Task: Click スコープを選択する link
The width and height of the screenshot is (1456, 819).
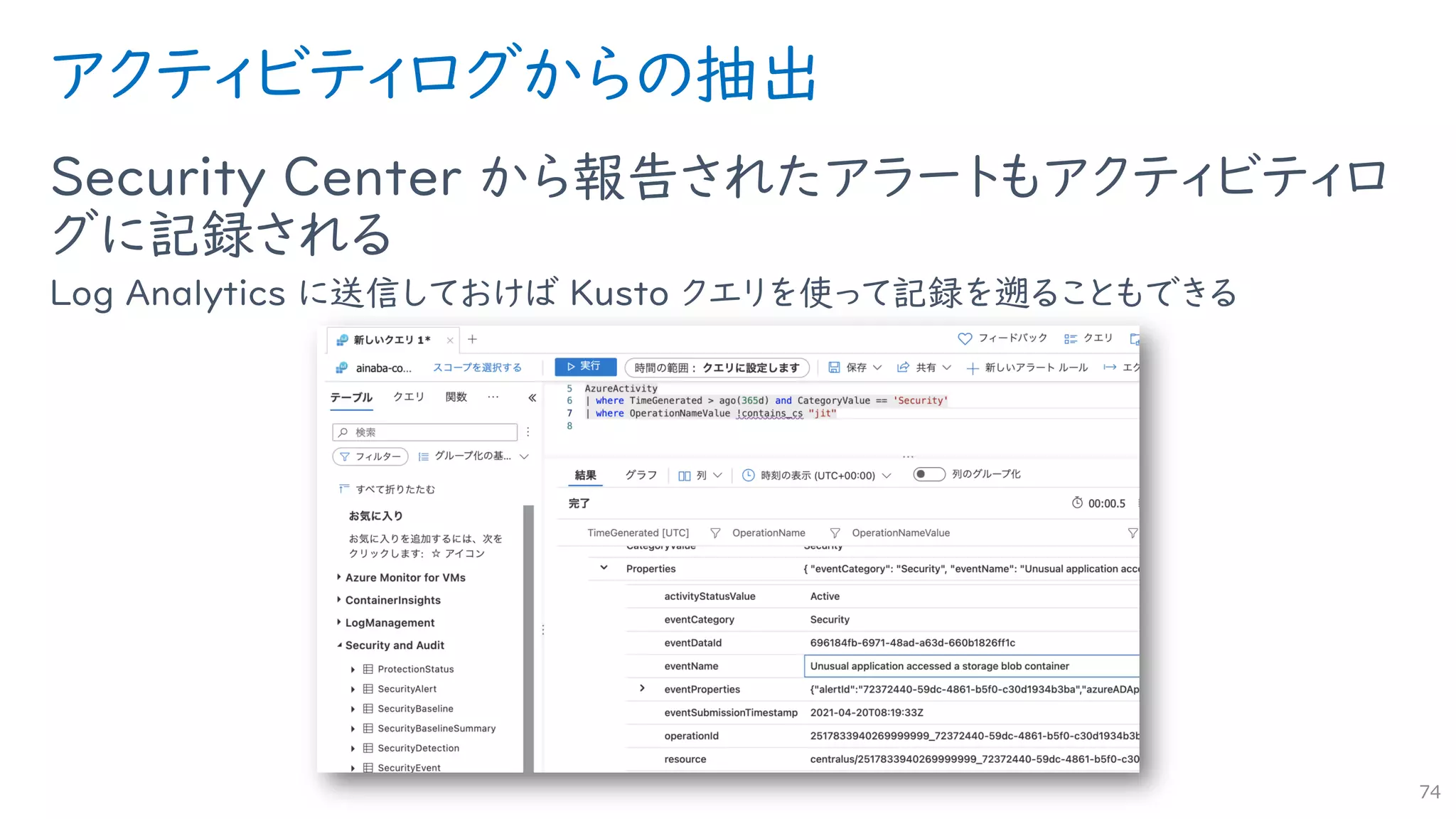Action: (477, 368)
